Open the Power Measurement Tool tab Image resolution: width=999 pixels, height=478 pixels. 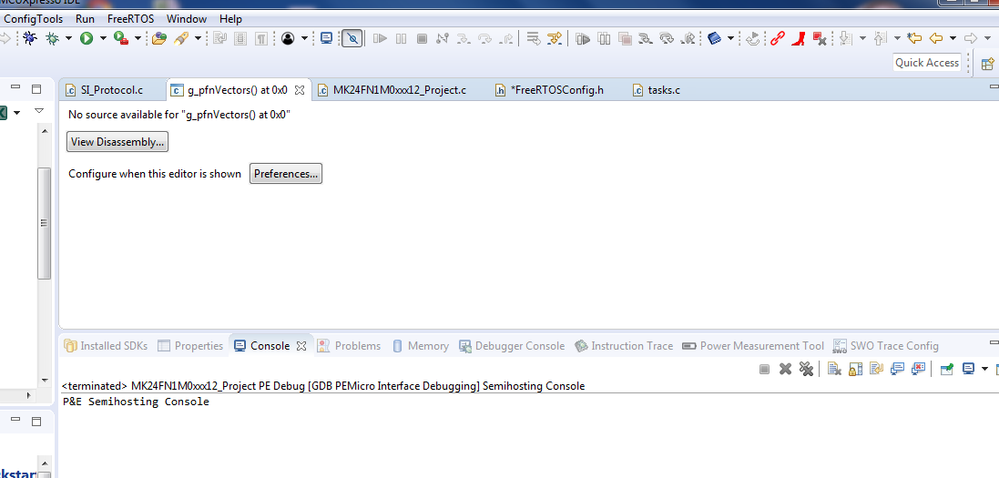[x=752, y=346]
